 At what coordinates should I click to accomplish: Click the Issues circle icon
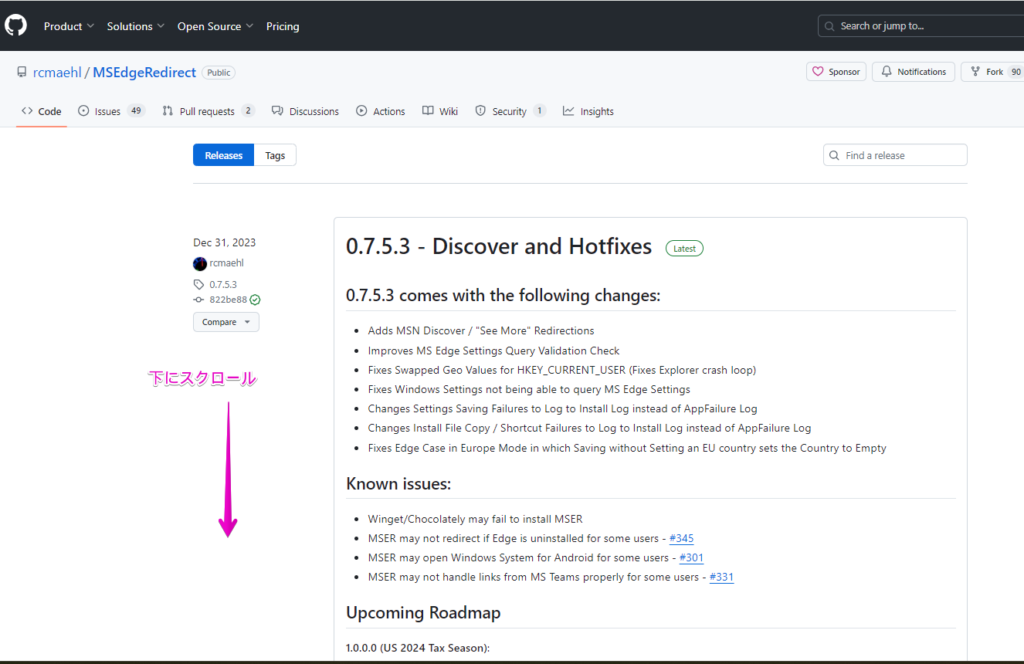click(x=84, y=111)
